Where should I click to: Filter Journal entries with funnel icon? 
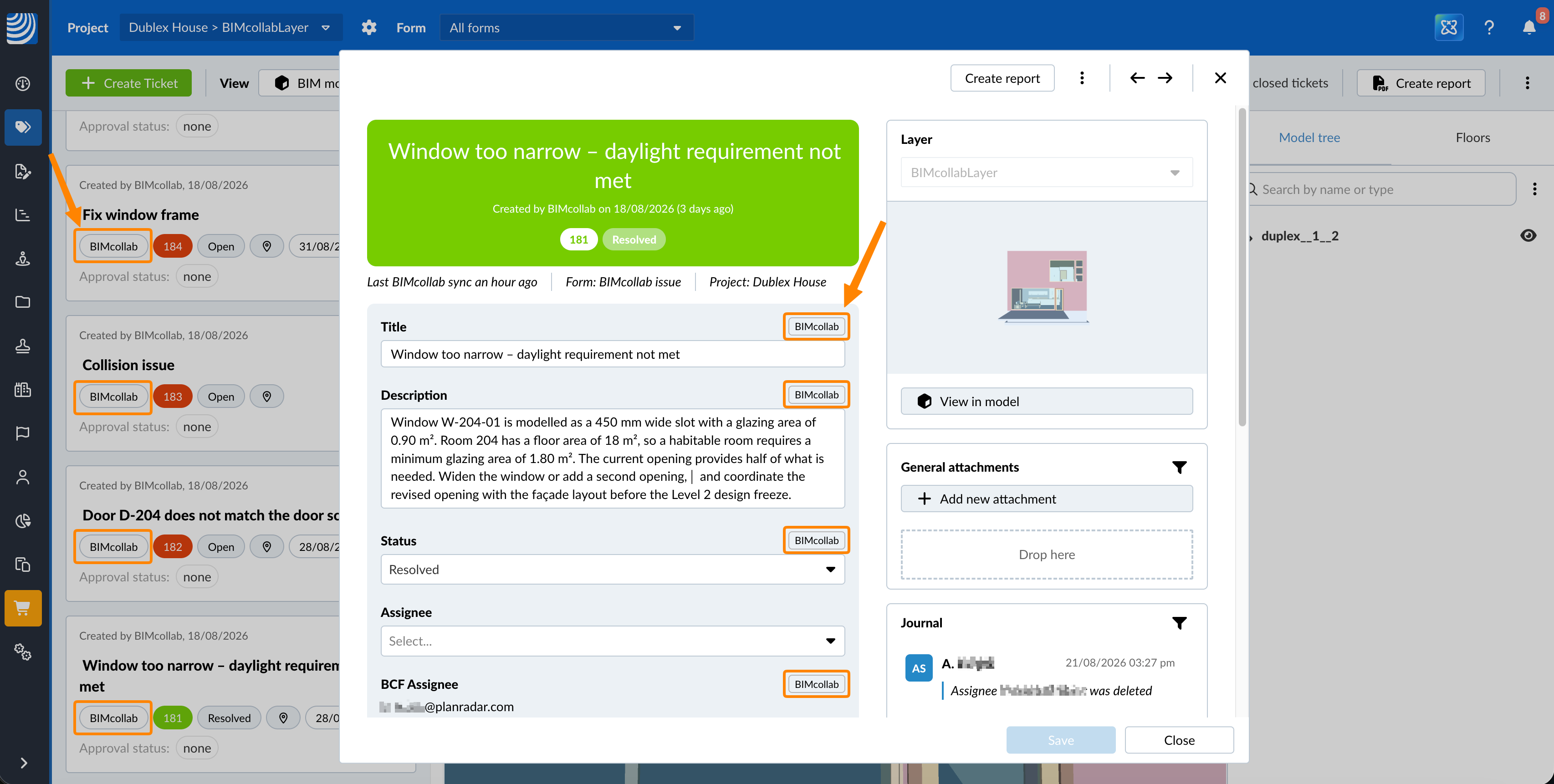[x=1179, y=623]
